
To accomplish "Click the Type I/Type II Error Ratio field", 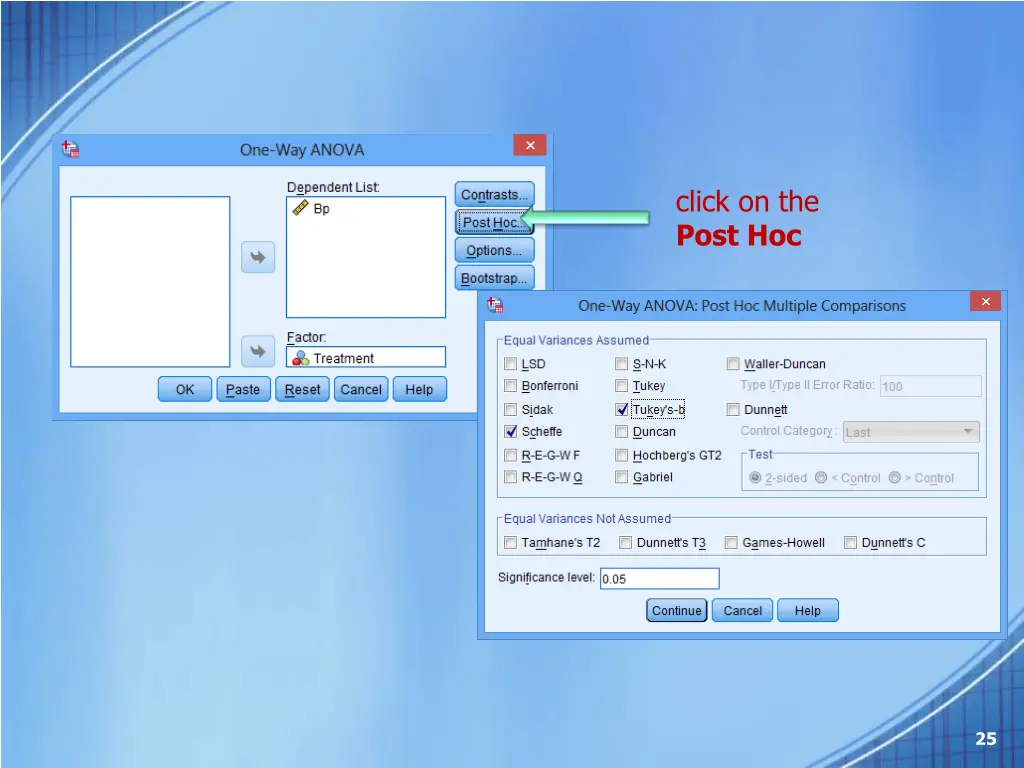I will point(931,386).
